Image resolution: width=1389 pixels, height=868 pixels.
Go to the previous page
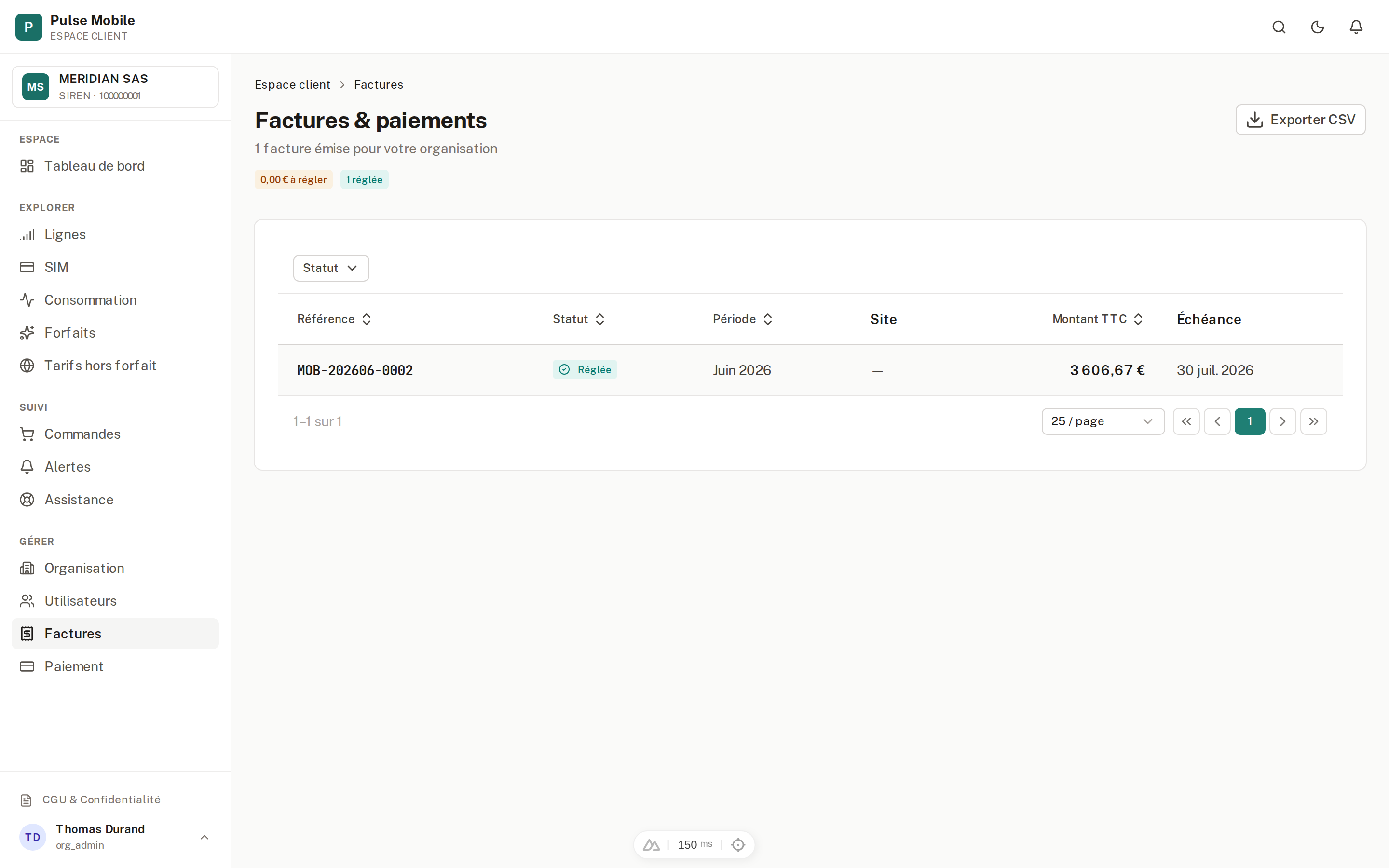1217,421
